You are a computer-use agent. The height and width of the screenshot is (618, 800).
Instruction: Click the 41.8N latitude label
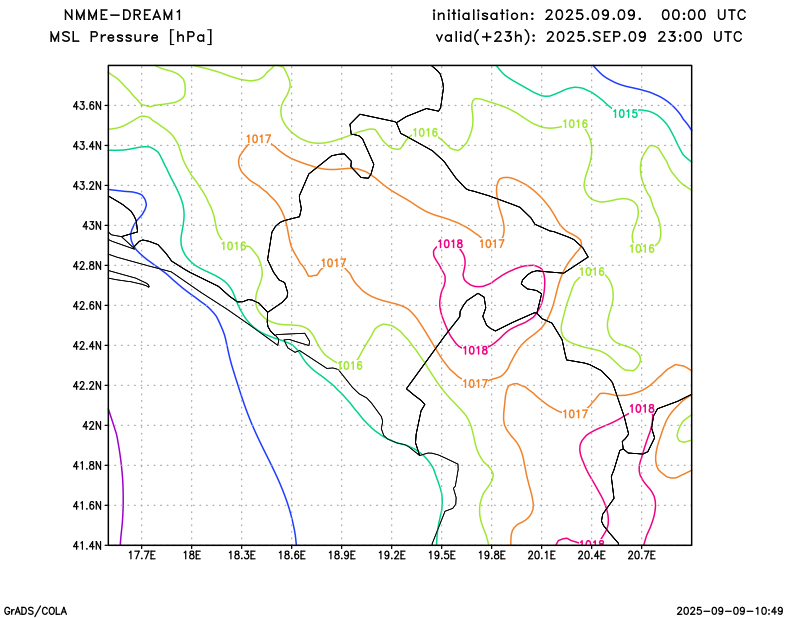(x=87, y=465)
